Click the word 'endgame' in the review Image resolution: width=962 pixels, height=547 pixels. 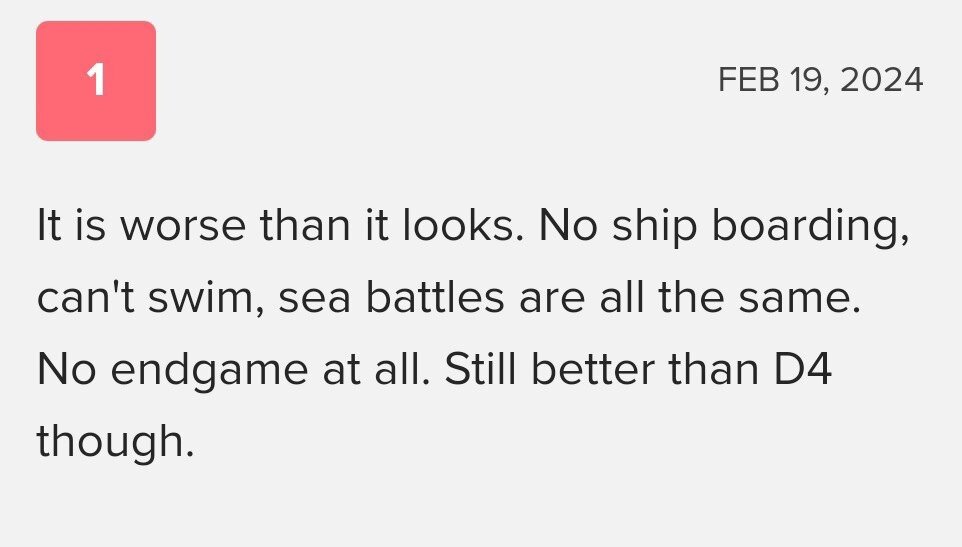pyautogui.click(x=209, y=371)
